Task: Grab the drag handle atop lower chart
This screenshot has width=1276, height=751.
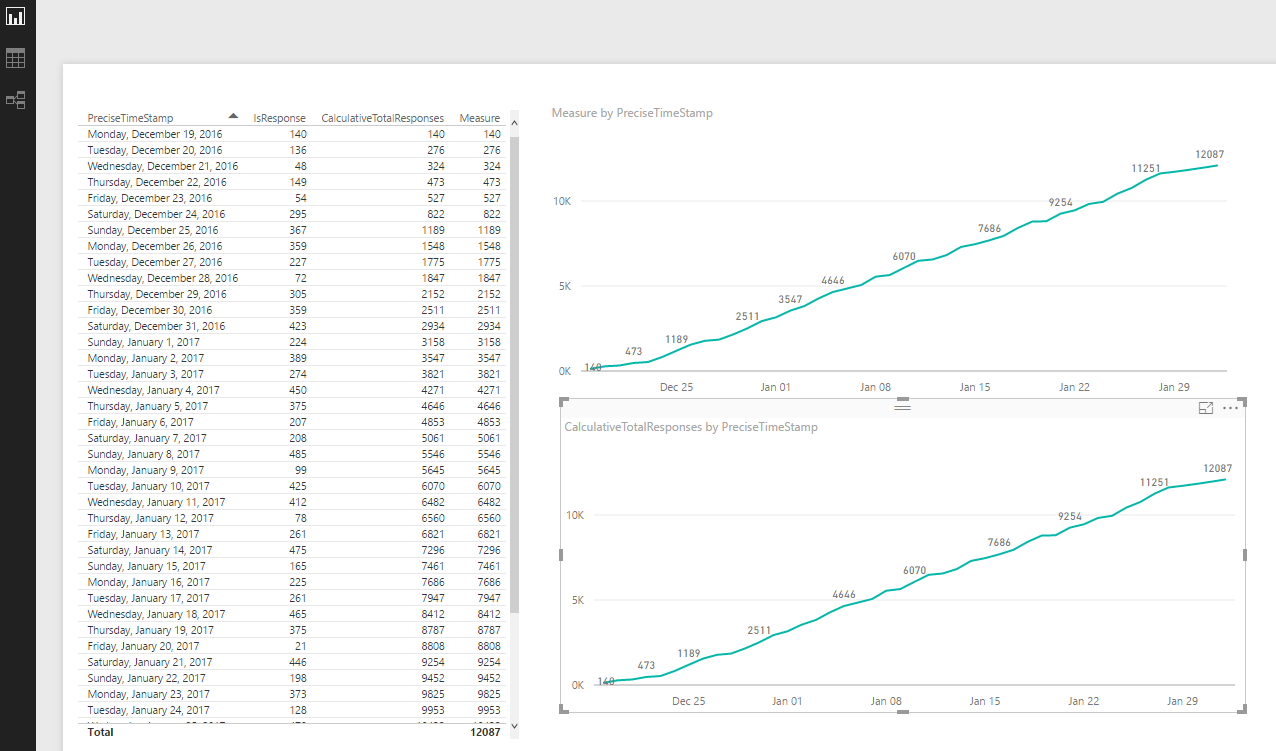Action: 902,407
